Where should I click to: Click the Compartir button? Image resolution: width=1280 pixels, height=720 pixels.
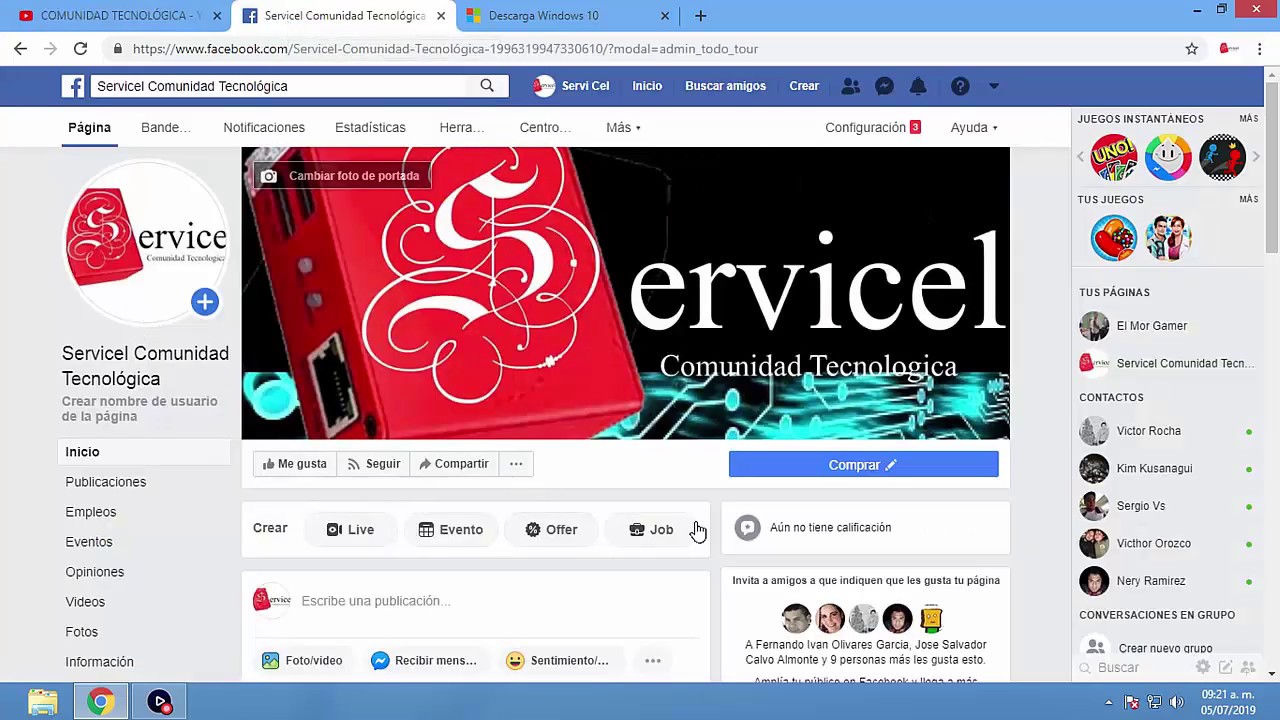[453, 464]
